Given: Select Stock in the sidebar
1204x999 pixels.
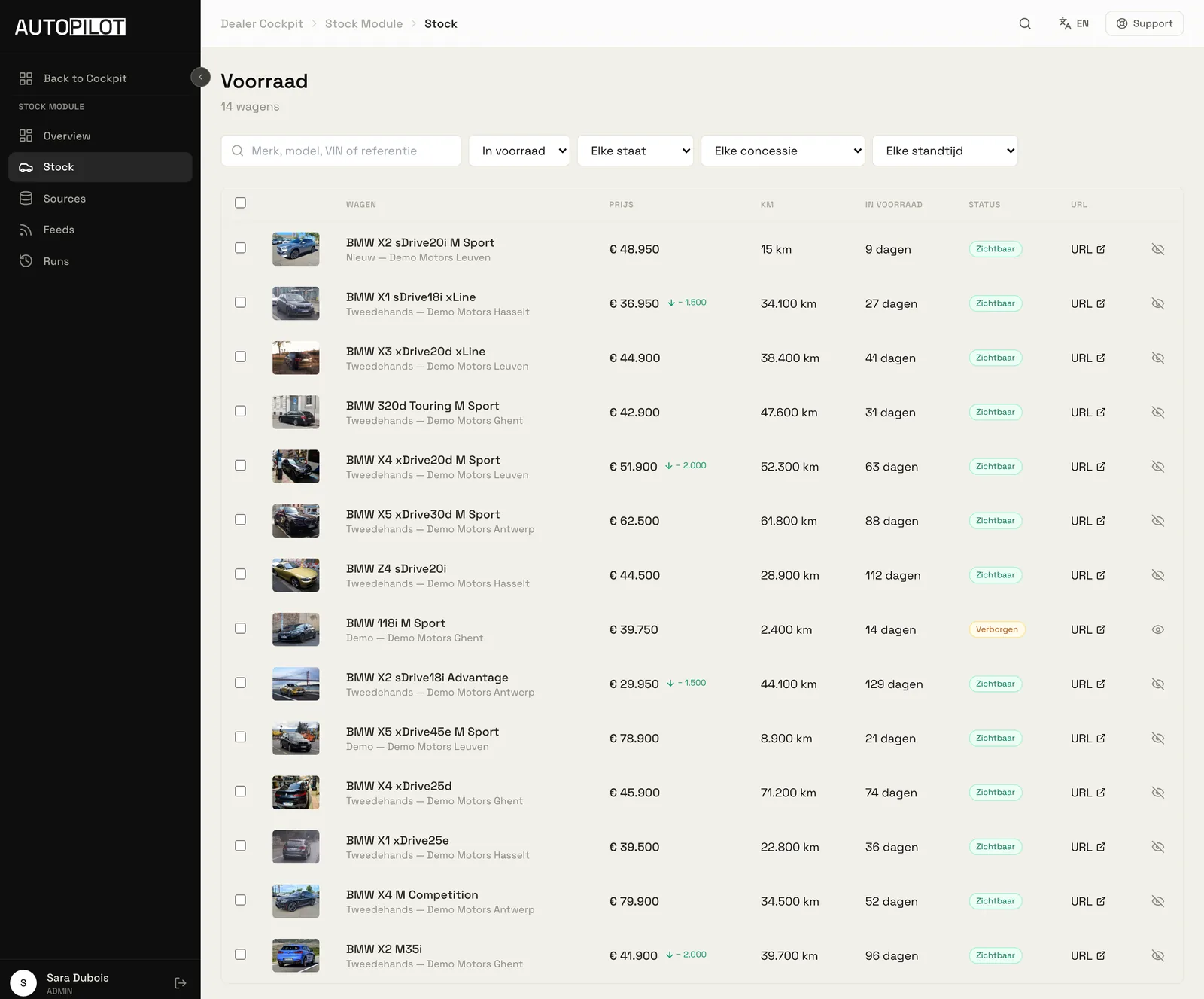Looking at the screenshot, I should click(x=100, y=167).
